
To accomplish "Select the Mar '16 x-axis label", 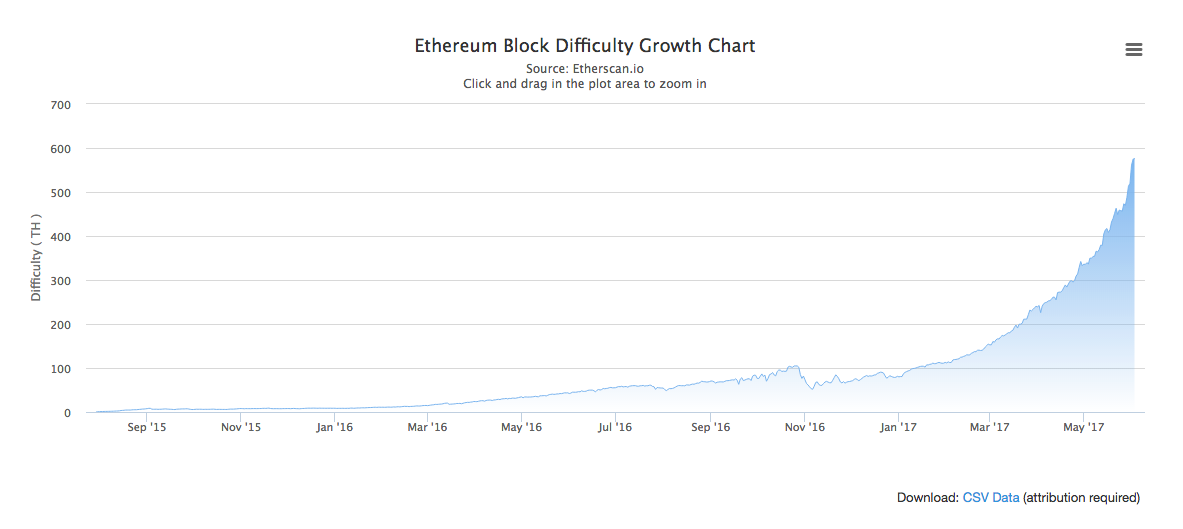I will point(427,428).
